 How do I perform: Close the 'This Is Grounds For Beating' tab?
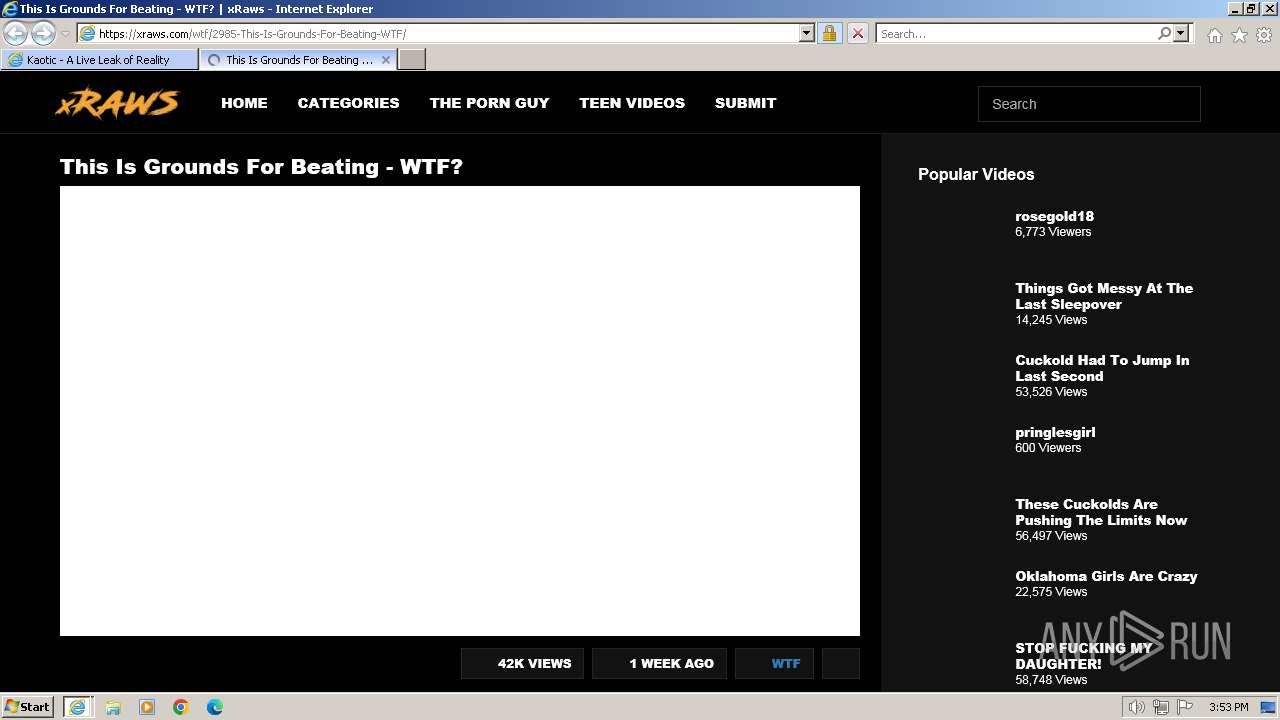pos(386,60)
